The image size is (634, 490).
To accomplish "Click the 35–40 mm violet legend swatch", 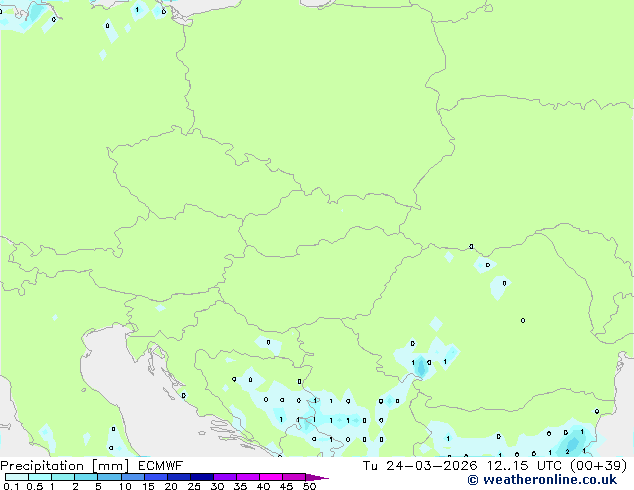I will coord(247,477).
